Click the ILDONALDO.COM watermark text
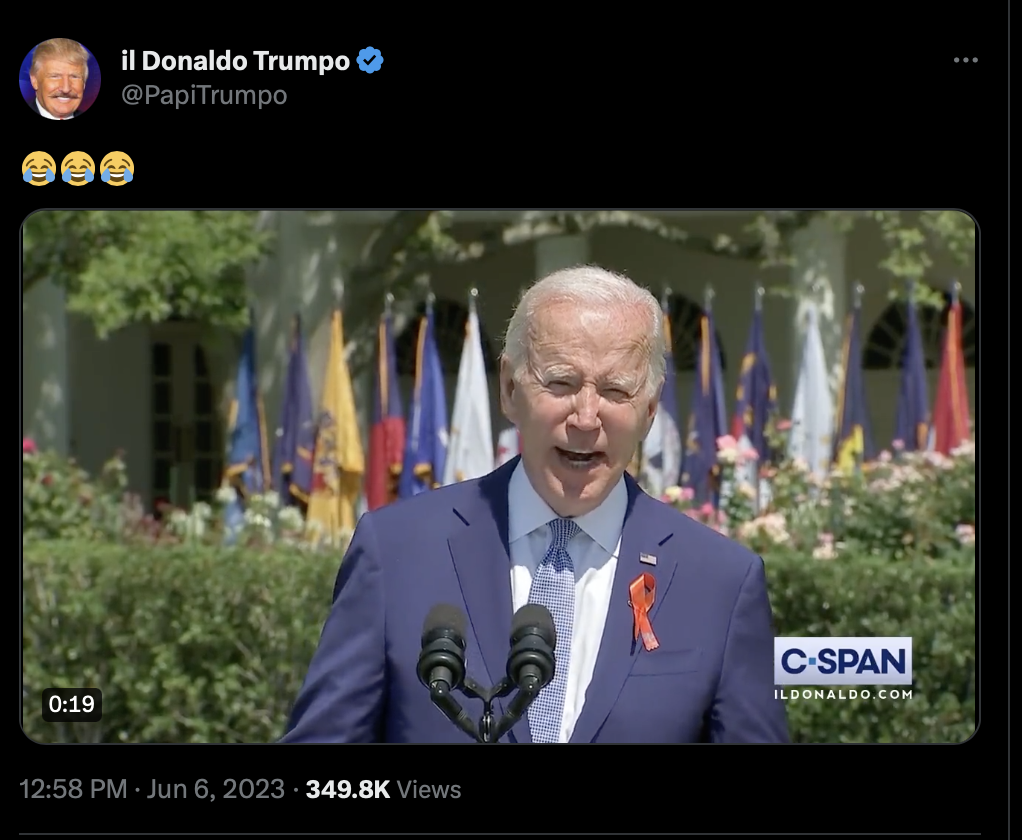 click(843, 694)
